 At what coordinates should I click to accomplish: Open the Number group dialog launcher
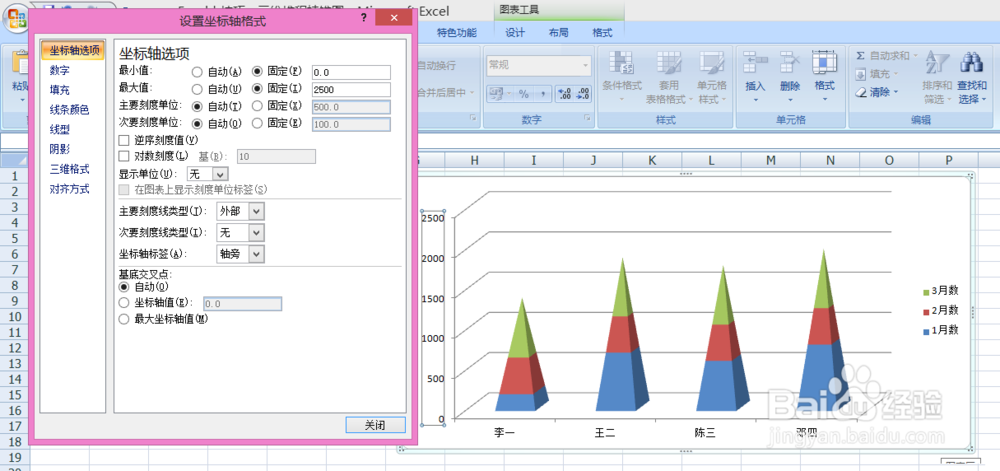[586, 119]
